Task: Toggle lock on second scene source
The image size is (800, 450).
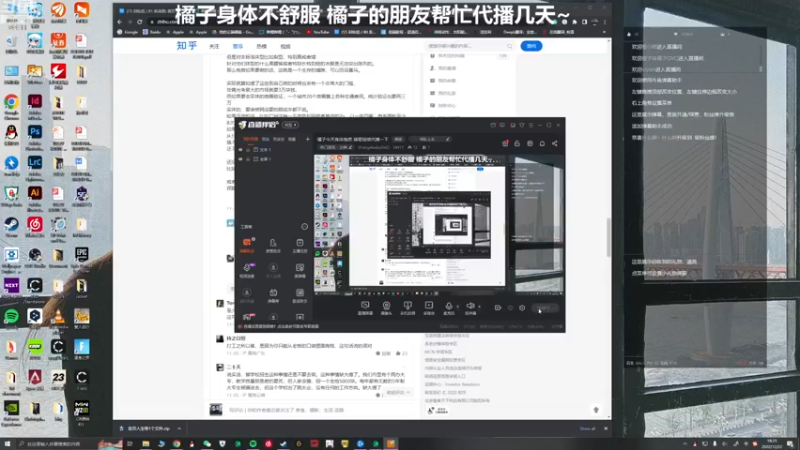Action: click(x=248, y=159)
